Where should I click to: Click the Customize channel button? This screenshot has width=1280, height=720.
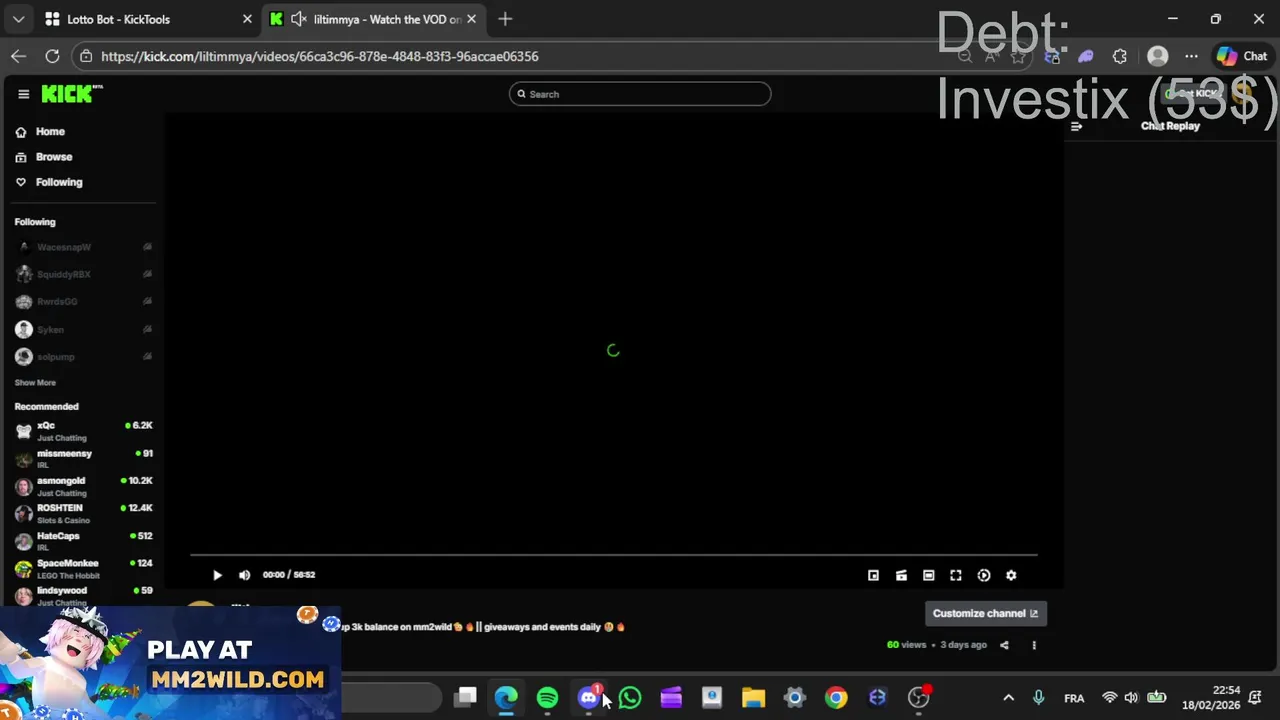coord(985,614)
